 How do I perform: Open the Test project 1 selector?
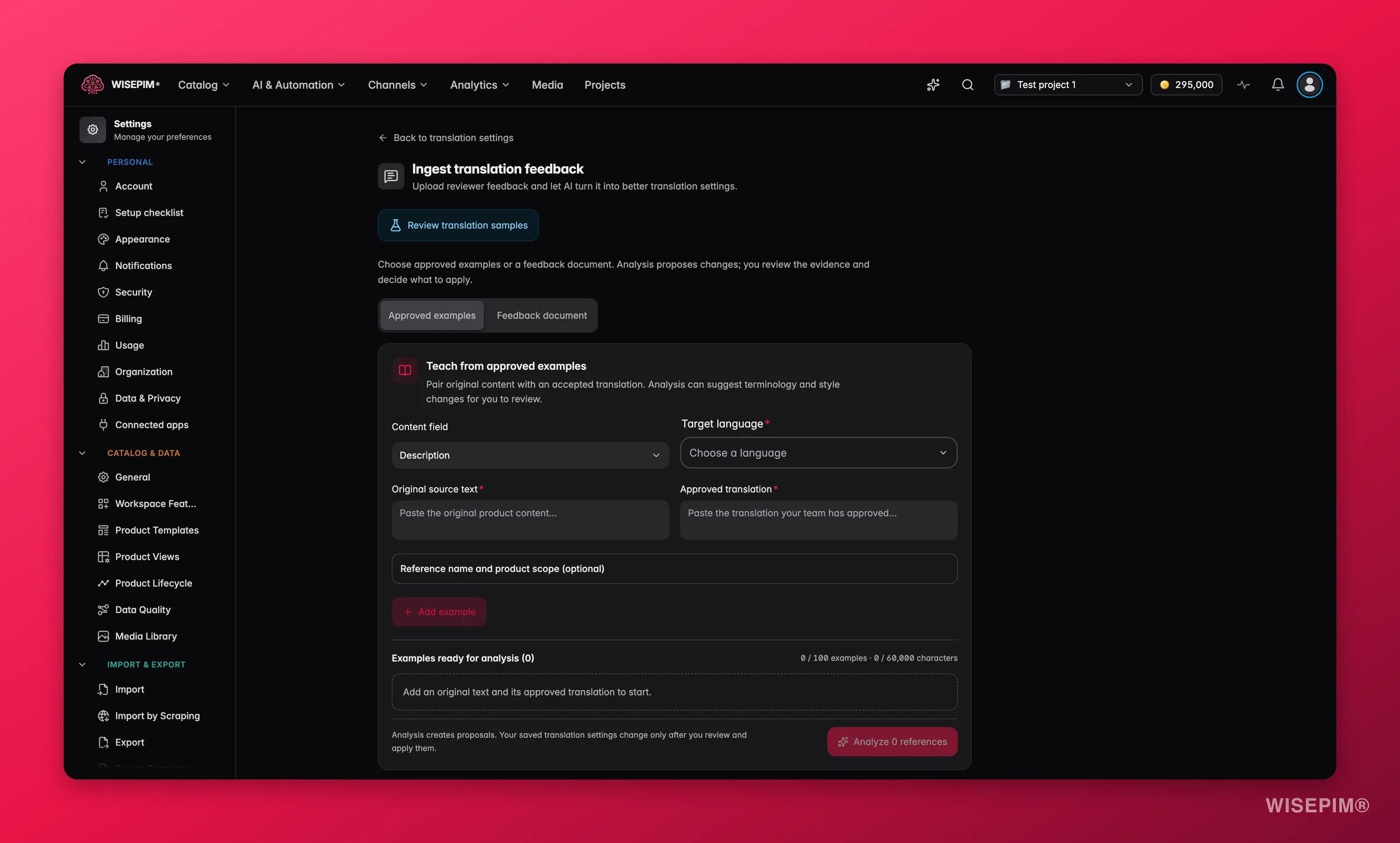pyautogui.click(x=1067, y=85)
